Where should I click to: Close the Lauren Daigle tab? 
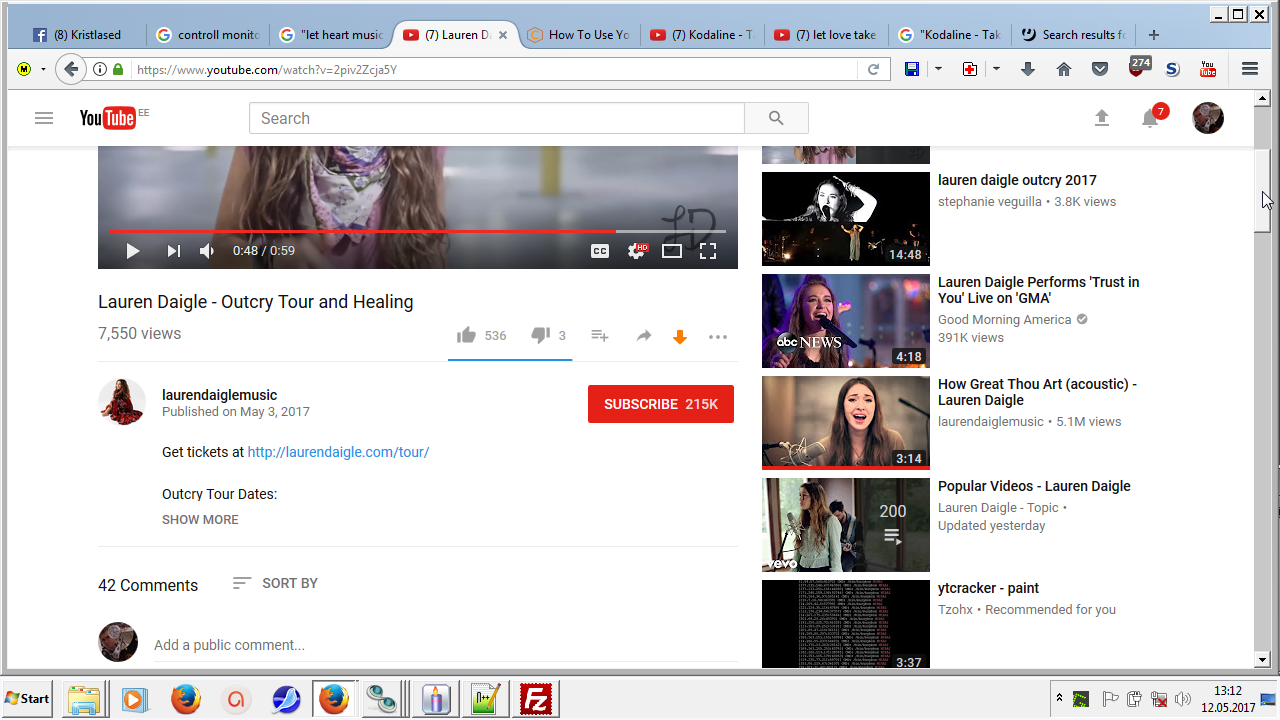pyautogui.click(x=503, y=35)
